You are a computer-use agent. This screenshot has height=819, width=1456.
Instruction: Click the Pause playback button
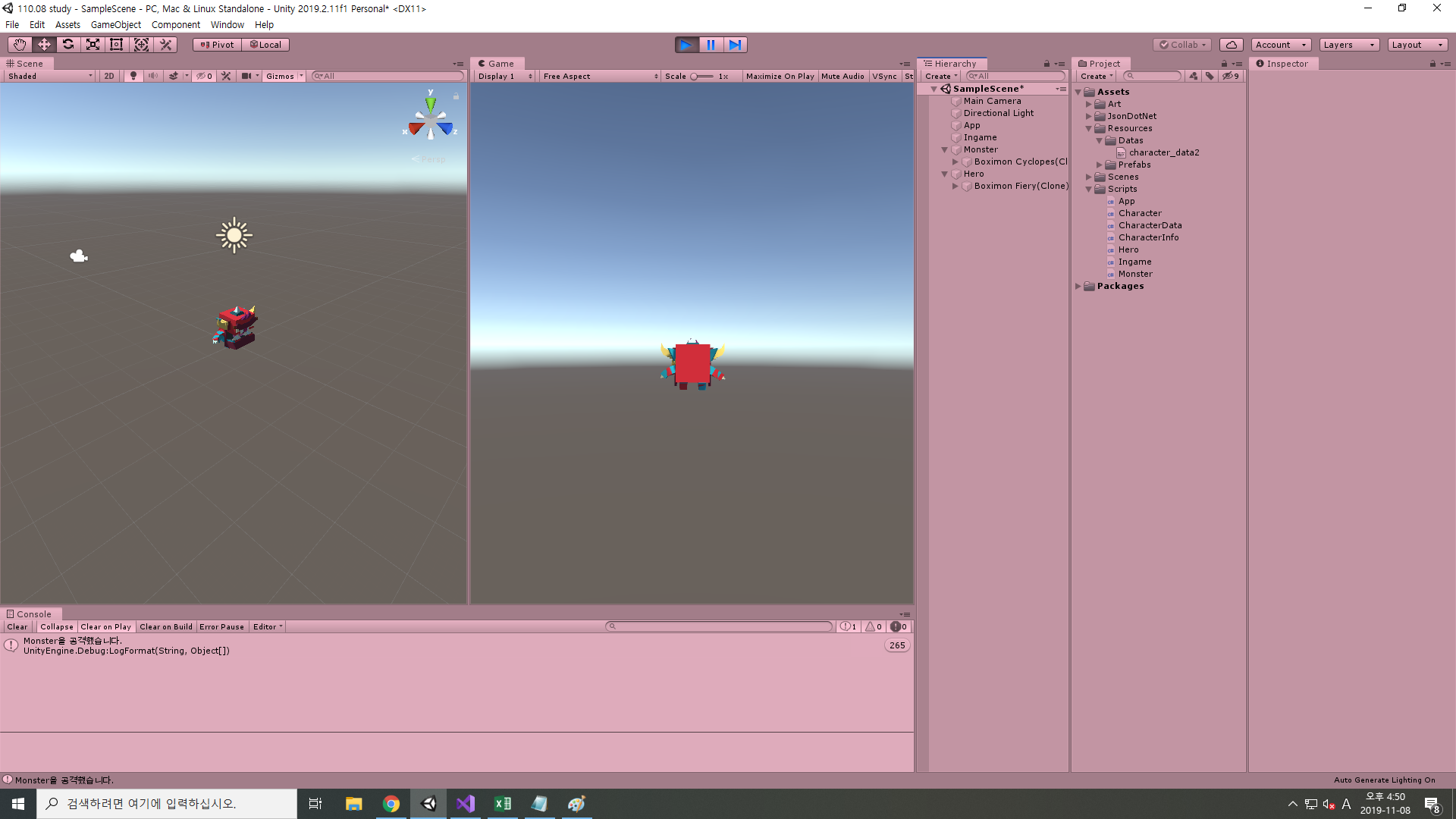click(711, 45)
